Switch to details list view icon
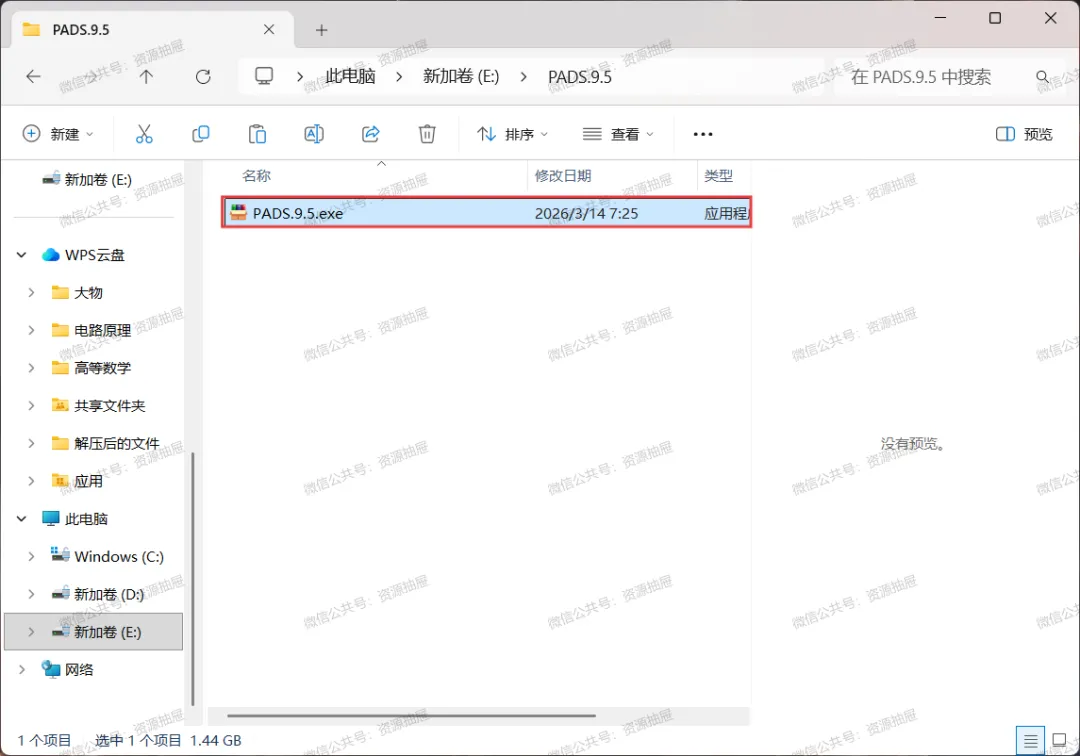The image size is (1080, 756). click(1030, 741)
